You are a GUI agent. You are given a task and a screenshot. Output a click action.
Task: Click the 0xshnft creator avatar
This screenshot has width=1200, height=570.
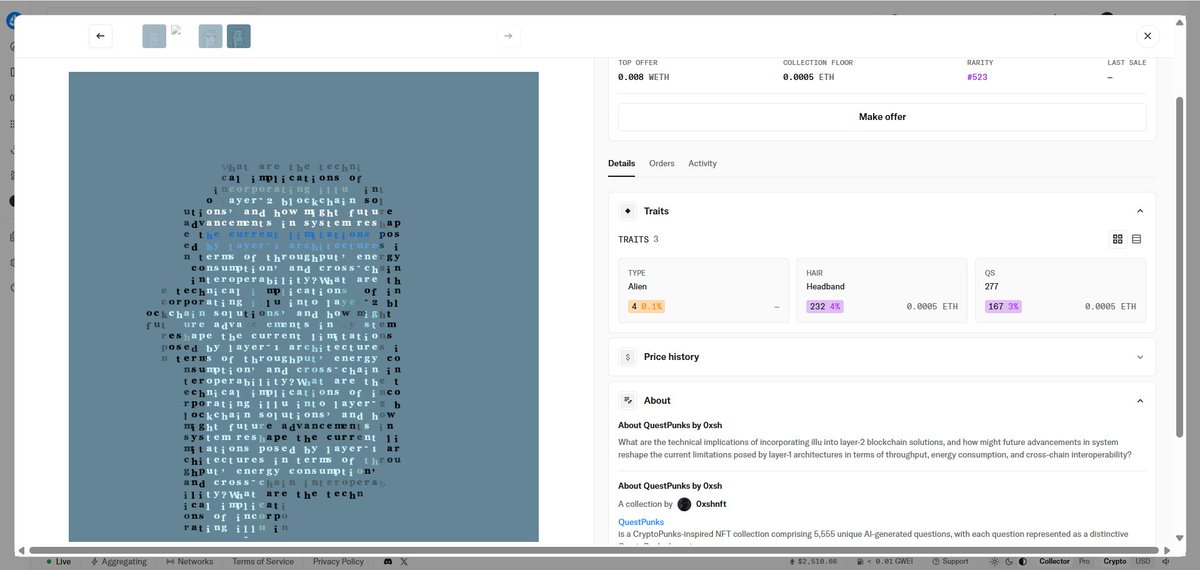[x=685, y=505]
